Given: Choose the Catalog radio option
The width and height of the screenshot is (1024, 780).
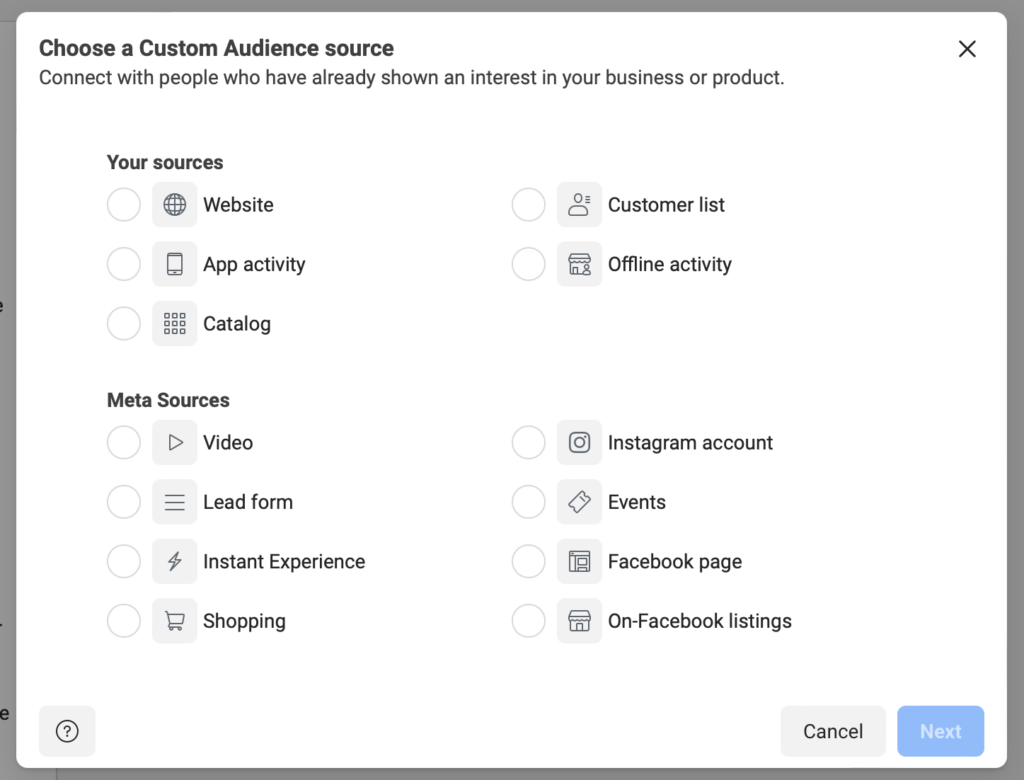Looking at the screenshot, I should [124, 324].
